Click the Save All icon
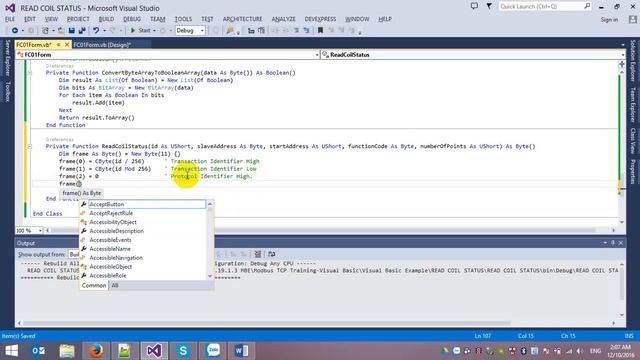This screenshot has height=360, width=640. tap(82, 31)
